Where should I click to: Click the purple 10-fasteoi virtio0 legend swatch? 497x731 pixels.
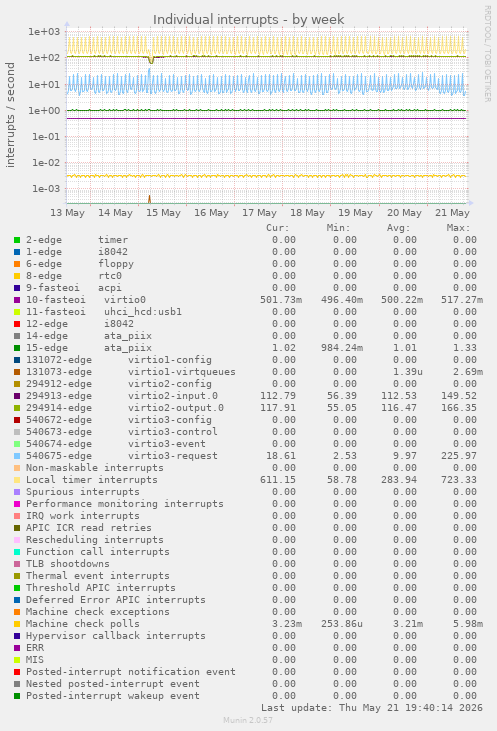pyautogui.click(x=17, y=300)
